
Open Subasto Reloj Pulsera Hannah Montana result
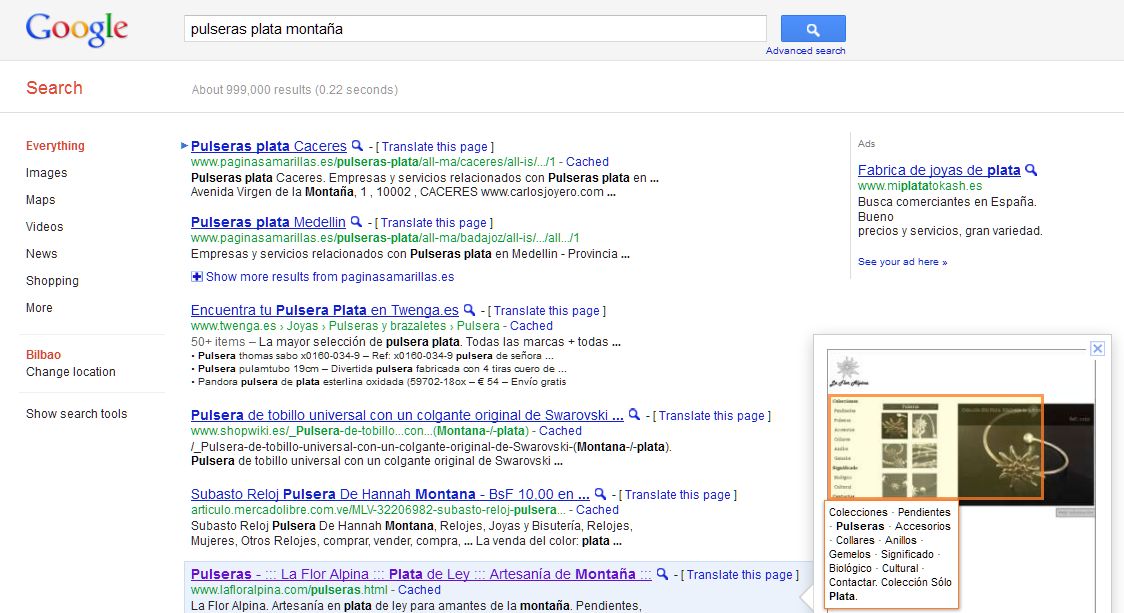tap(390, 494)
